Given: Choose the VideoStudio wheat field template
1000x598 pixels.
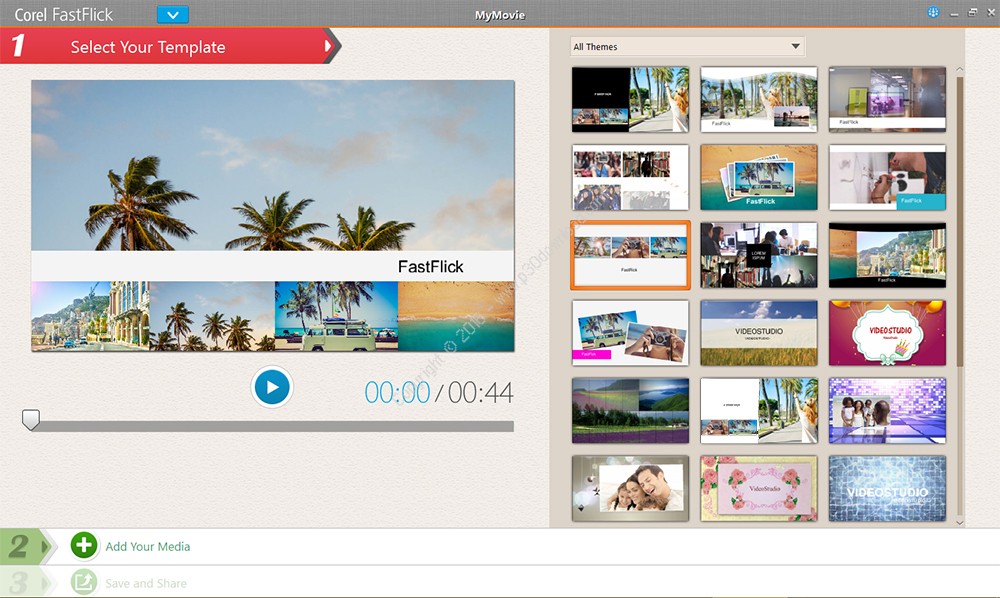Looking at the screenshot, I should (759, 333).
